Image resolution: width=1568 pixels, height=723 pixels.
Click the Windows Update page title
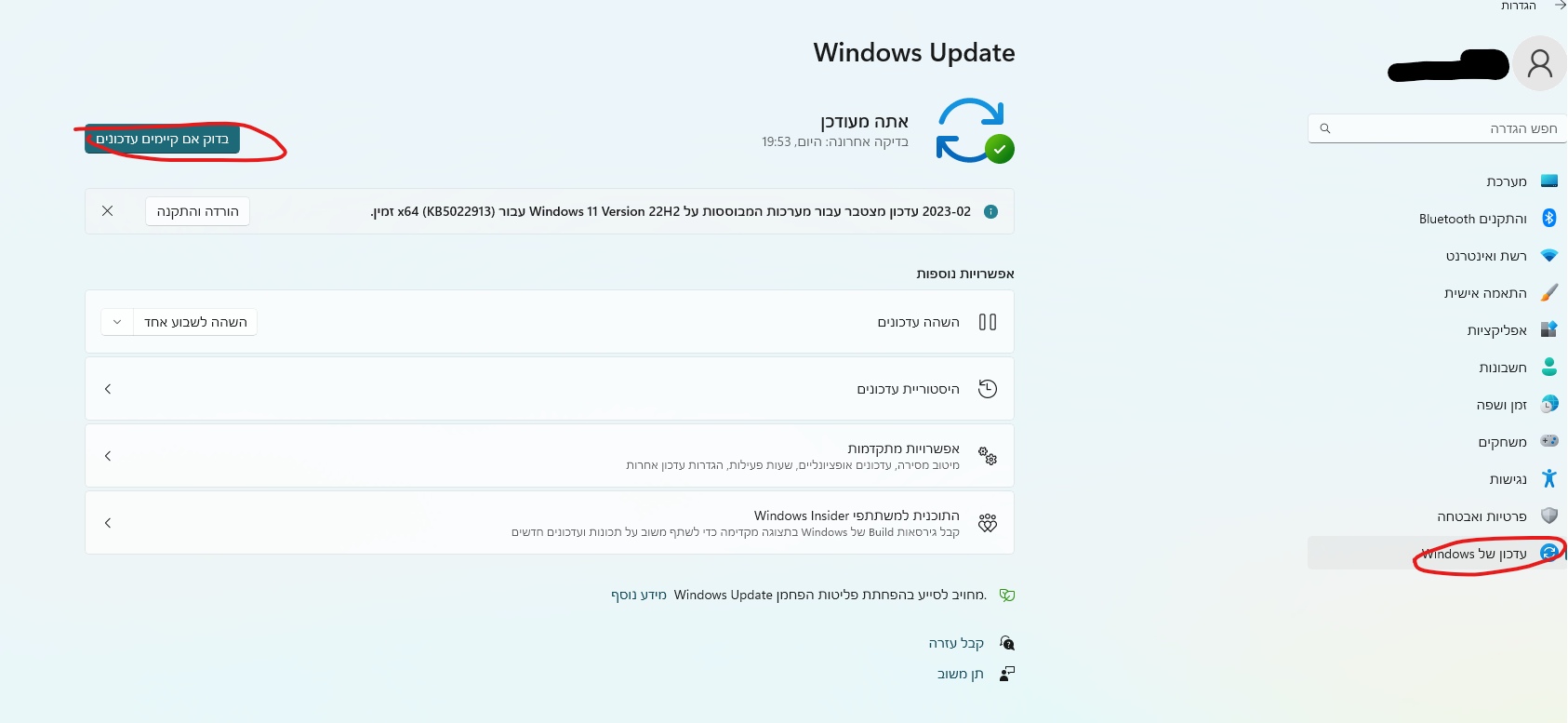coord(914,52)
